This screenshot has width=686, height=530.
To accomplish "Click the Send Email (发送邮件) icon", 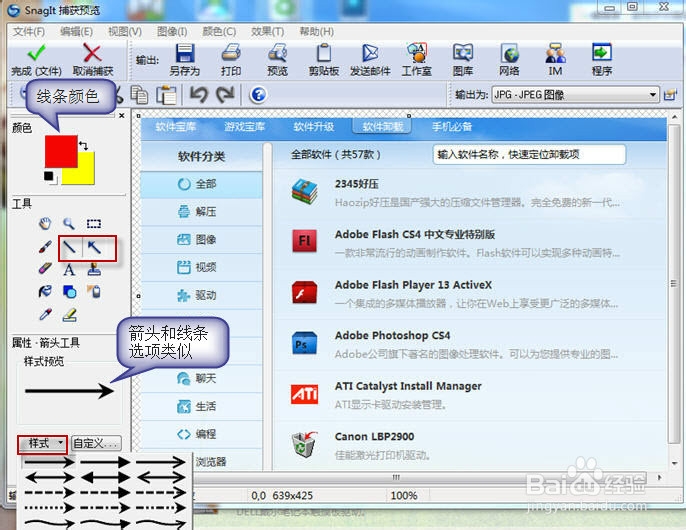I will [370, 53].
